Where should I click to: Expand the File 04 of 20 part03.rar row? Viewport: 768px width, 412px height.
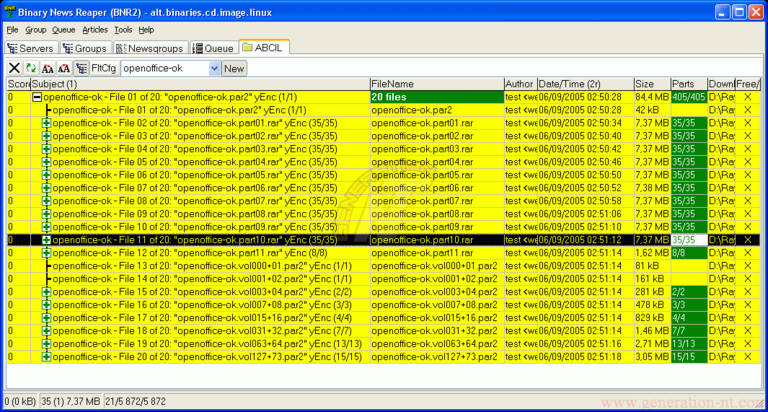click(47, 149)
